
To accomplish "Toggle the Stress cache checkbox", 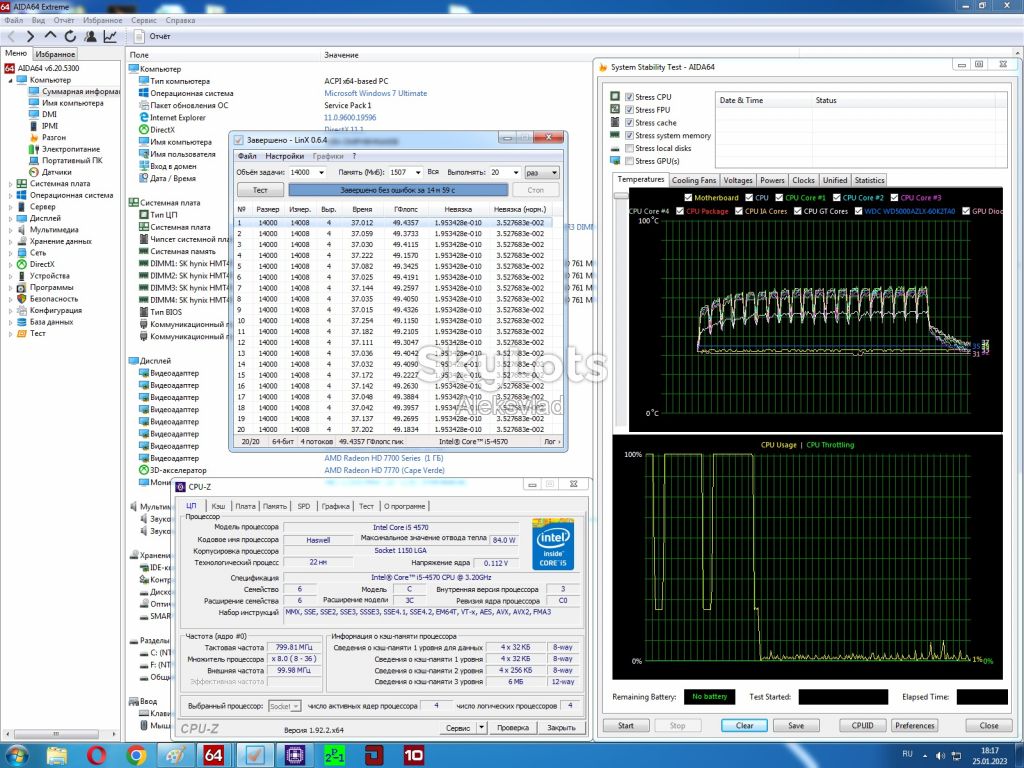I will pos(630,123).
